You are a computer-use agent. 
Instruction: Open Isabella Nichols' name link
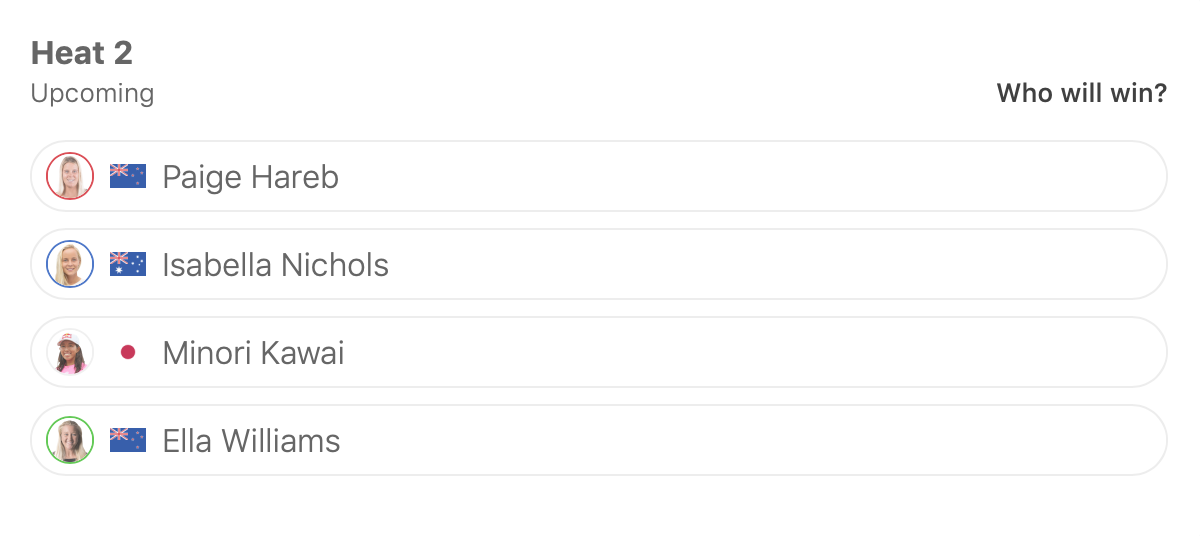coord(275,265)
